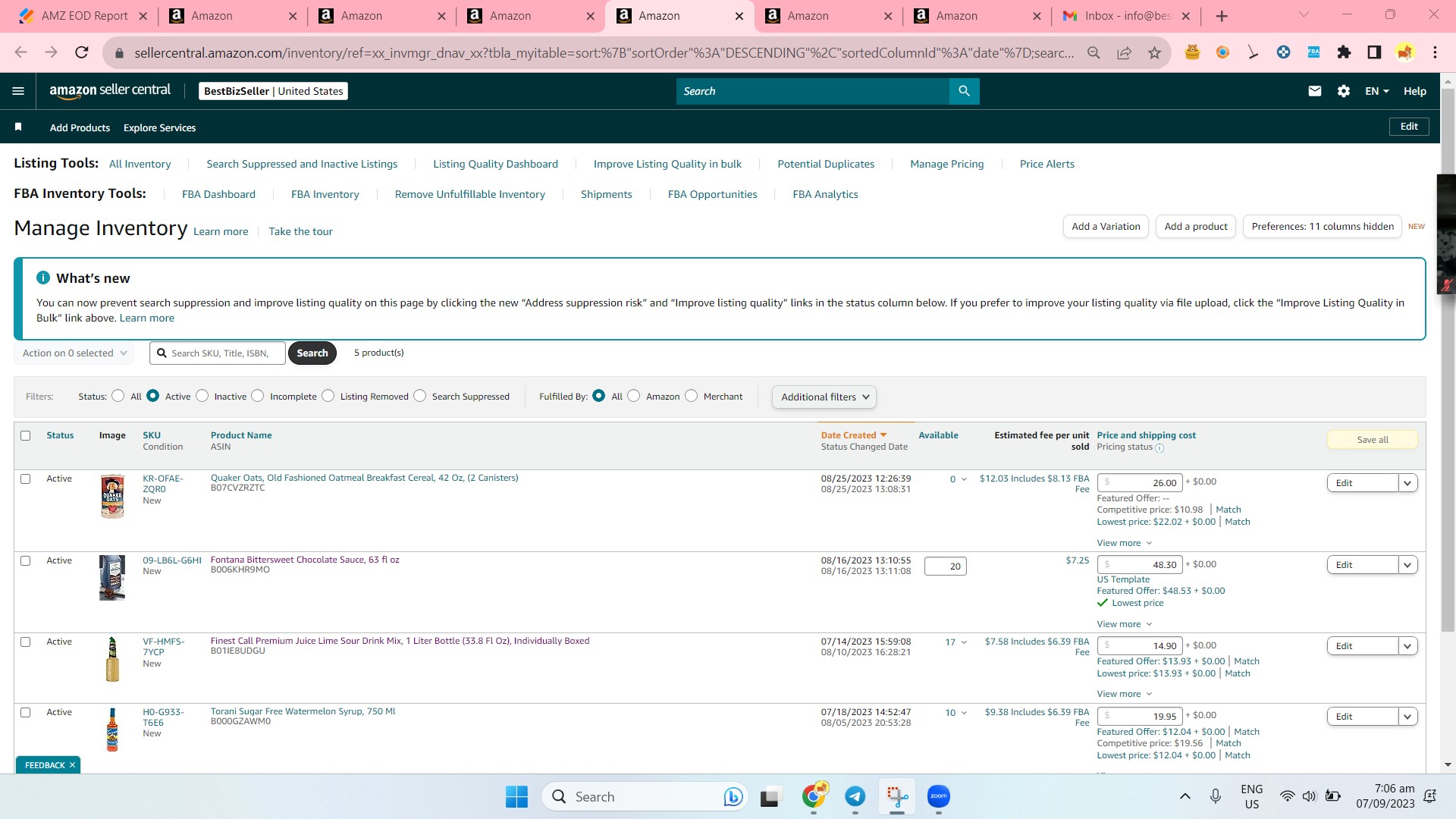Screen dimensions: 1456x819
Task: Open the browser Extensions puzzle icon
Action: tap(1344, 52)
